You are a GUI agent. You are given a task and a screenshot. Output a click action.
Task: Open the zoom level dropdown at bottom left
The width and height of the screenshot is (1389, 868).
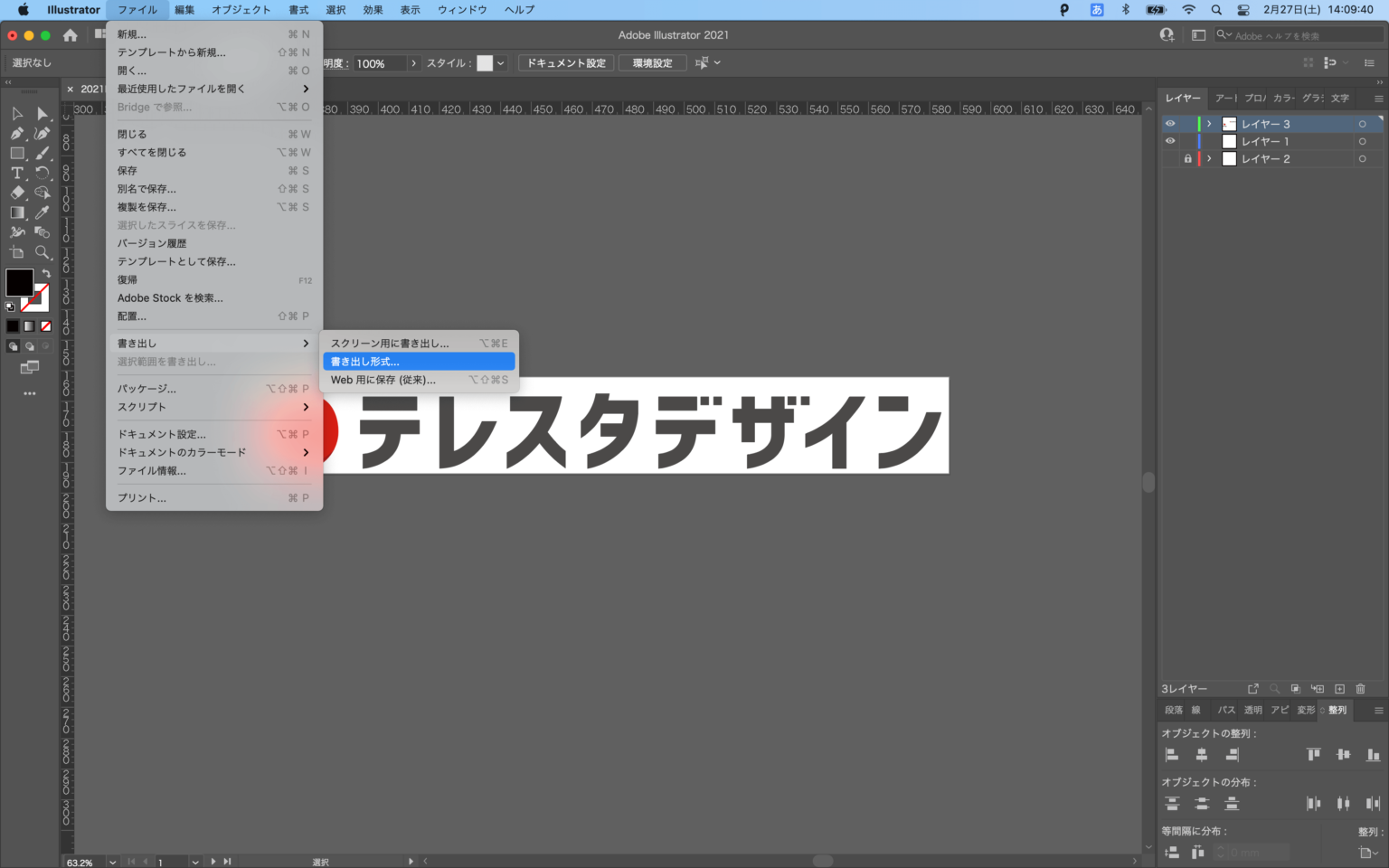(x=112, y=862)
